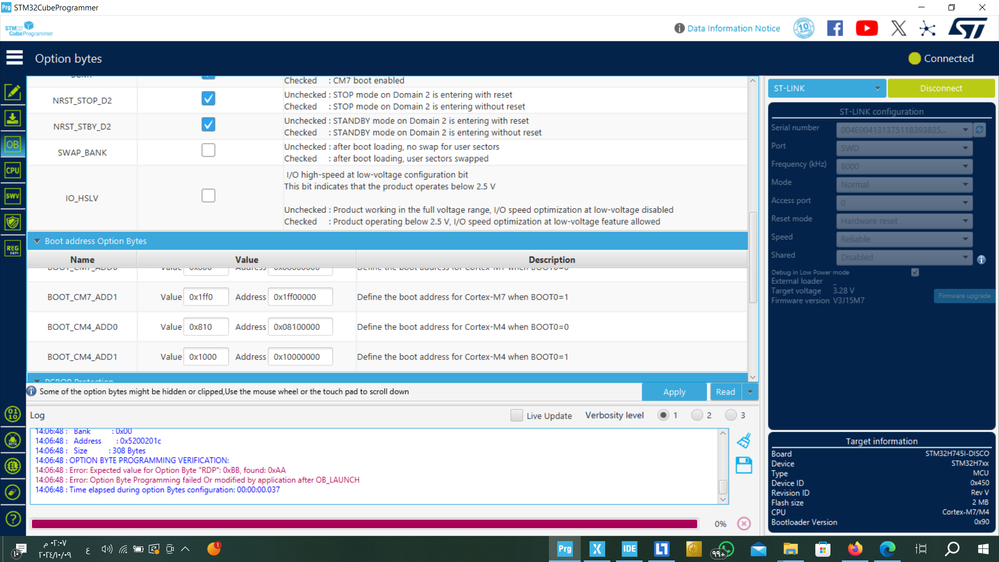999x562 pixels.
Task: Click the log area vertical scrollbar
Action: [x=722, y=486]
